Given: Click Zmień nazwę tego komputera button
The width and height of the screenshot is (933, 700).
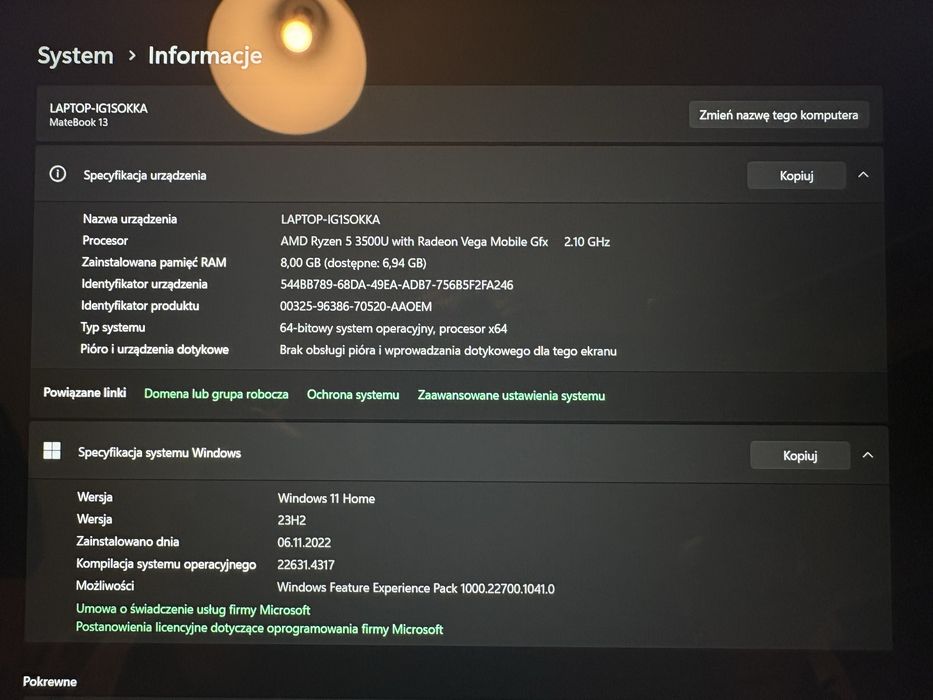Looking at the screenshot, I should 778,115.
